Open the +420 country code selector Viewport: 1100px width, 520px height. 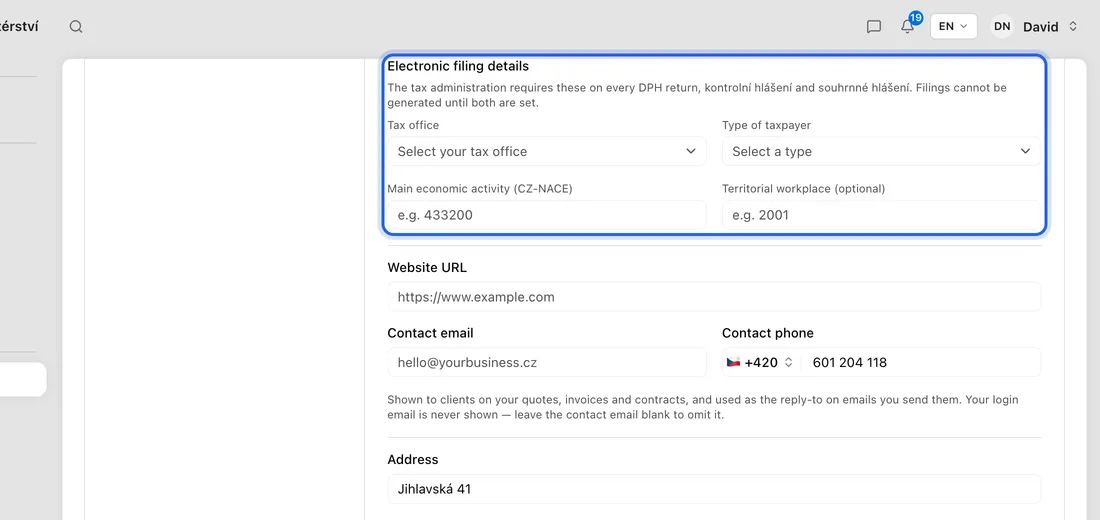tap(760, 363)
